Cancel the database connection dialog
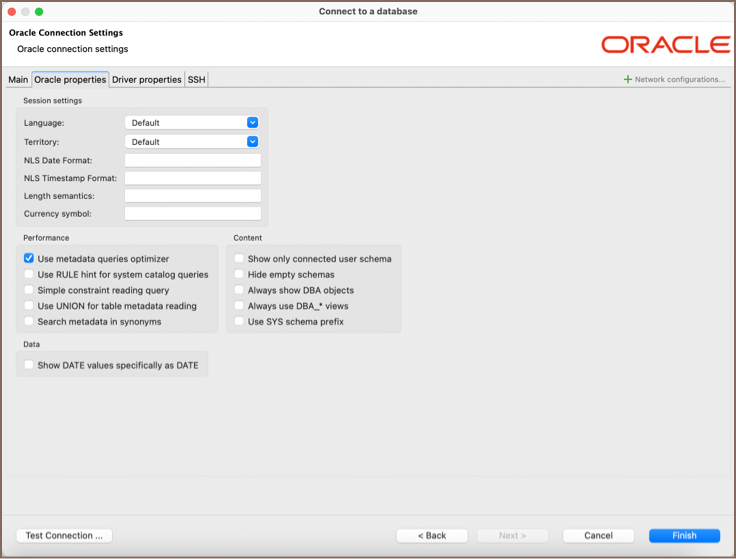The image size is (736, 559). pyautogui.click(x=598, y=536)
